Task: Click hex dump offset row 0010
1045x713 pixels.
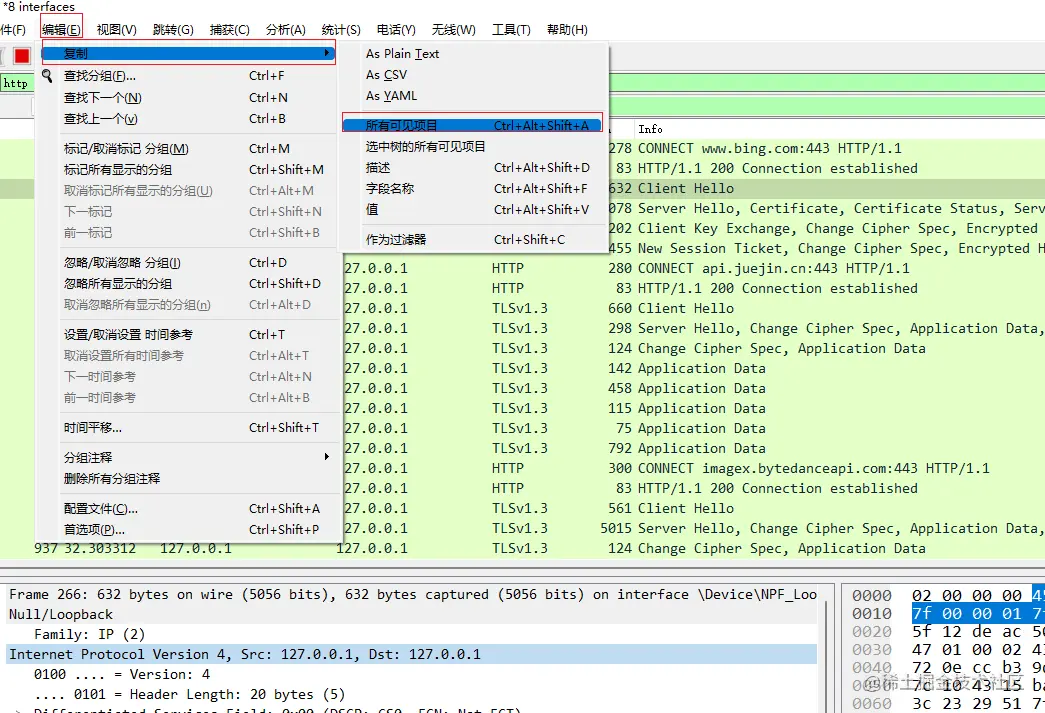Action: 872,614
